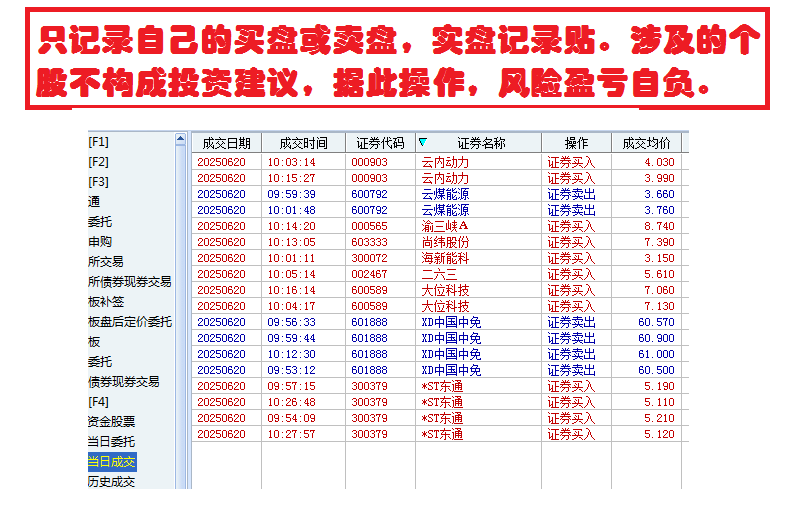Open the [F2] sidebar item
Image resolution: width=797 pixels, height=522 pixels.
[99, 162]
